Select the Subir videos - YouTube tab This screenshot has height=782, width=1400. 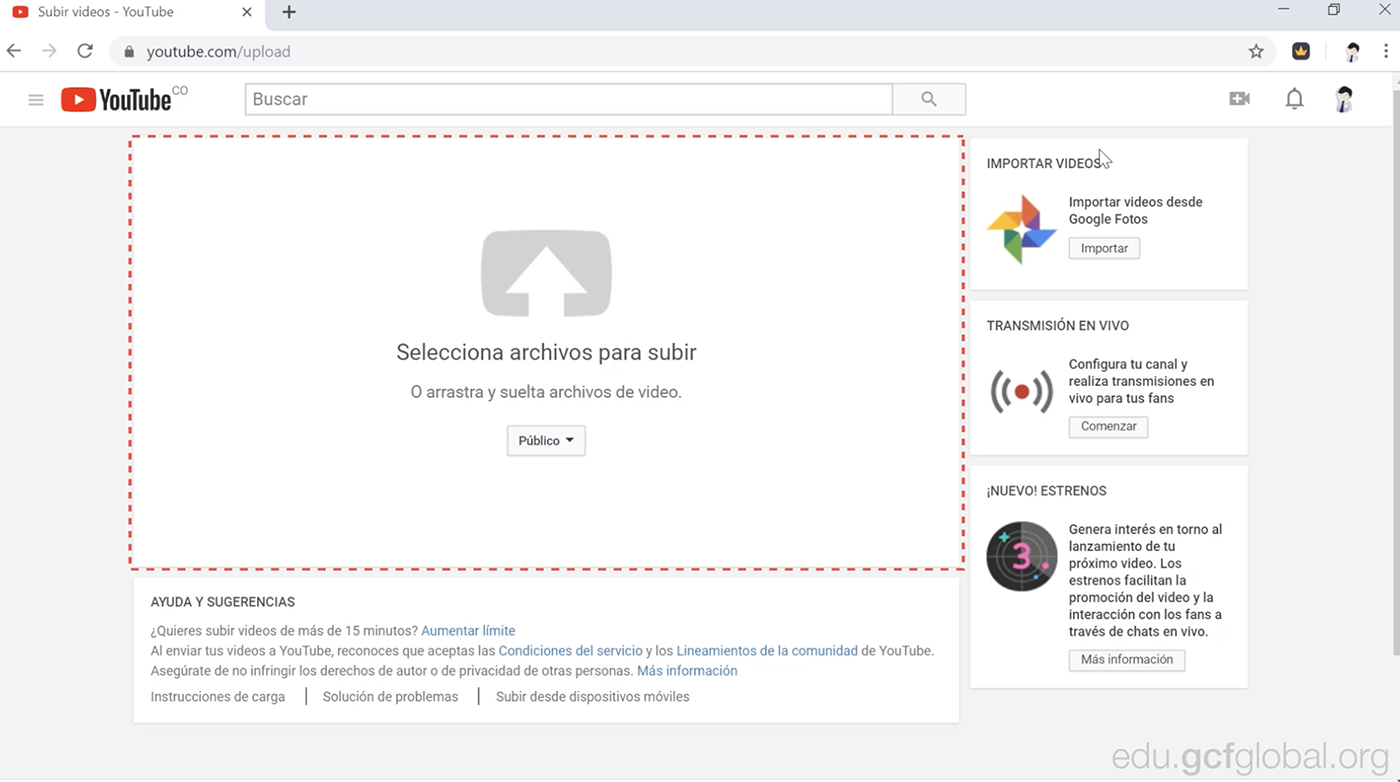(x=133, y=13)
